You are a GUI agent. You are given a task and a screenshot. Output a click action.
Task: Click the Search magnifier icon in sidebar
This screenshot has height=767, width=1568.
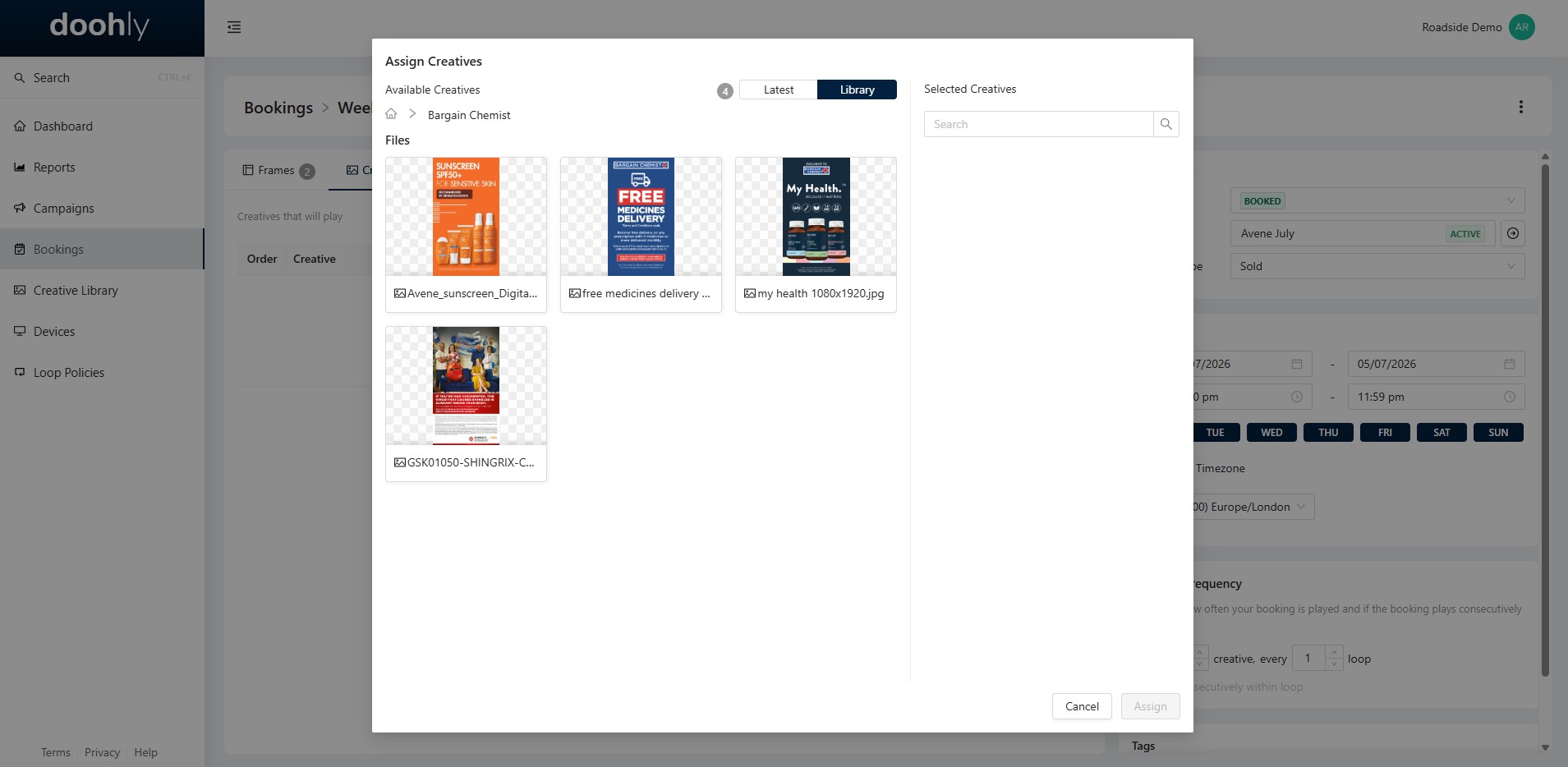coord(20,78)
